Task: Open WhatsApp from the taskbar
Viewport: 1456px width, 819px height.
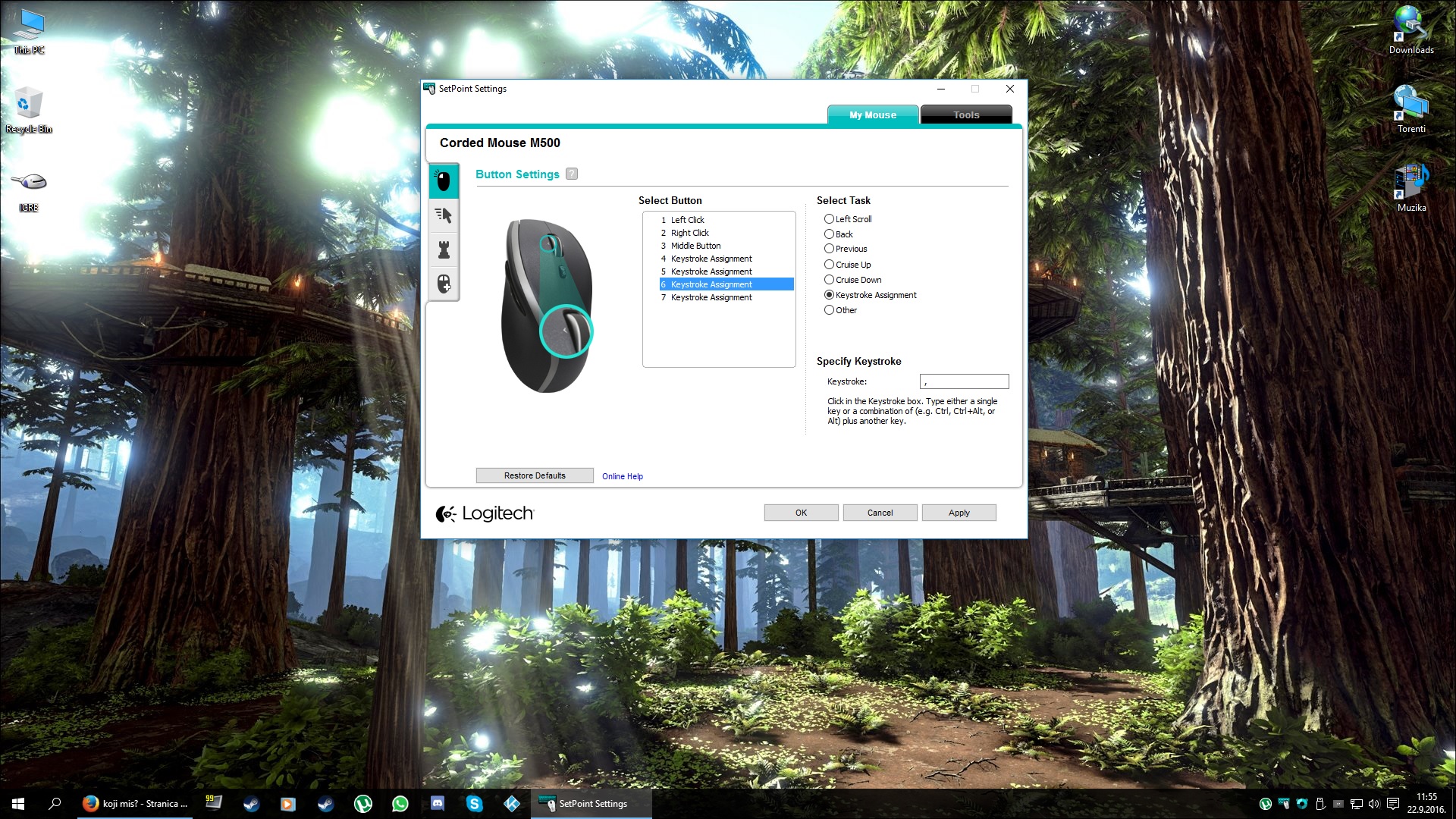Action: tap(400, 804)
